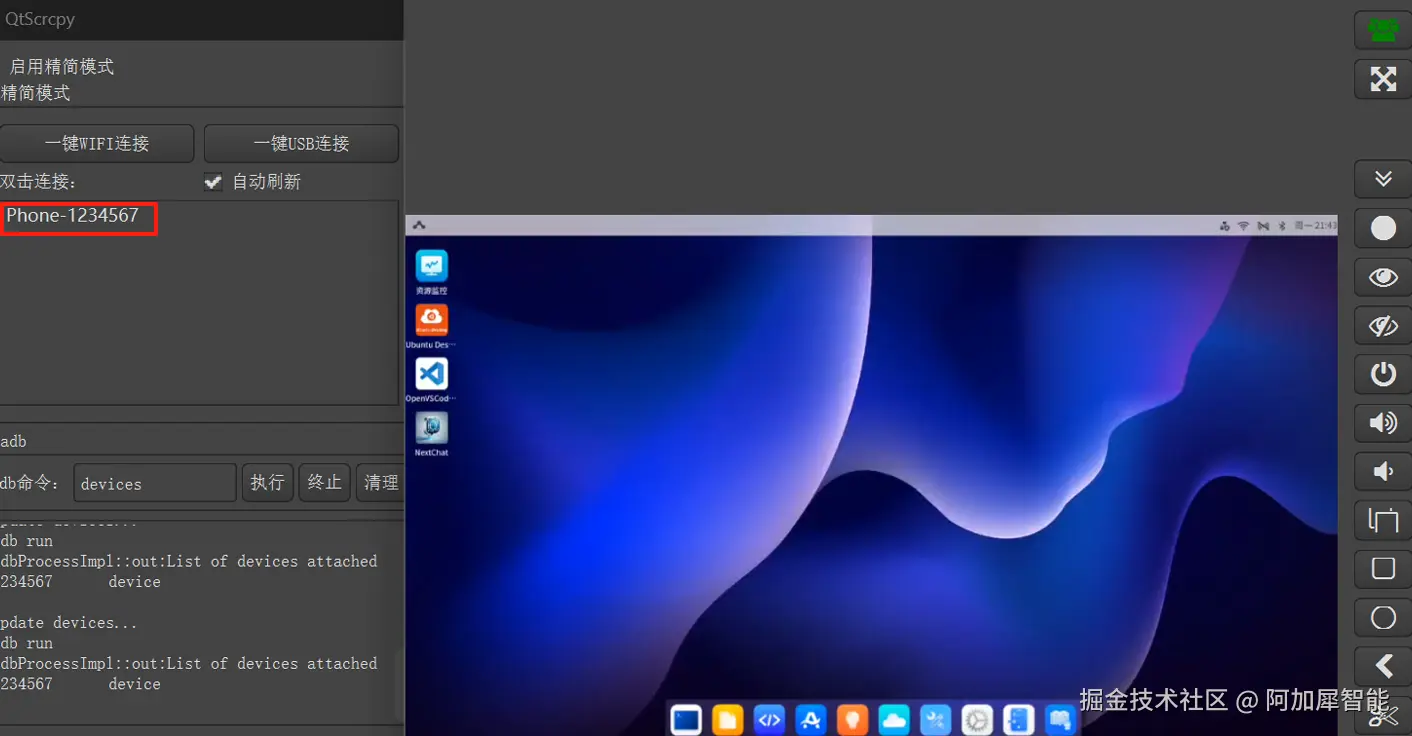Click the scissors screenshot toolbar icon
Image resolution: width=1412 pixels, height=736 pixels.
[x=1383, y=715]
